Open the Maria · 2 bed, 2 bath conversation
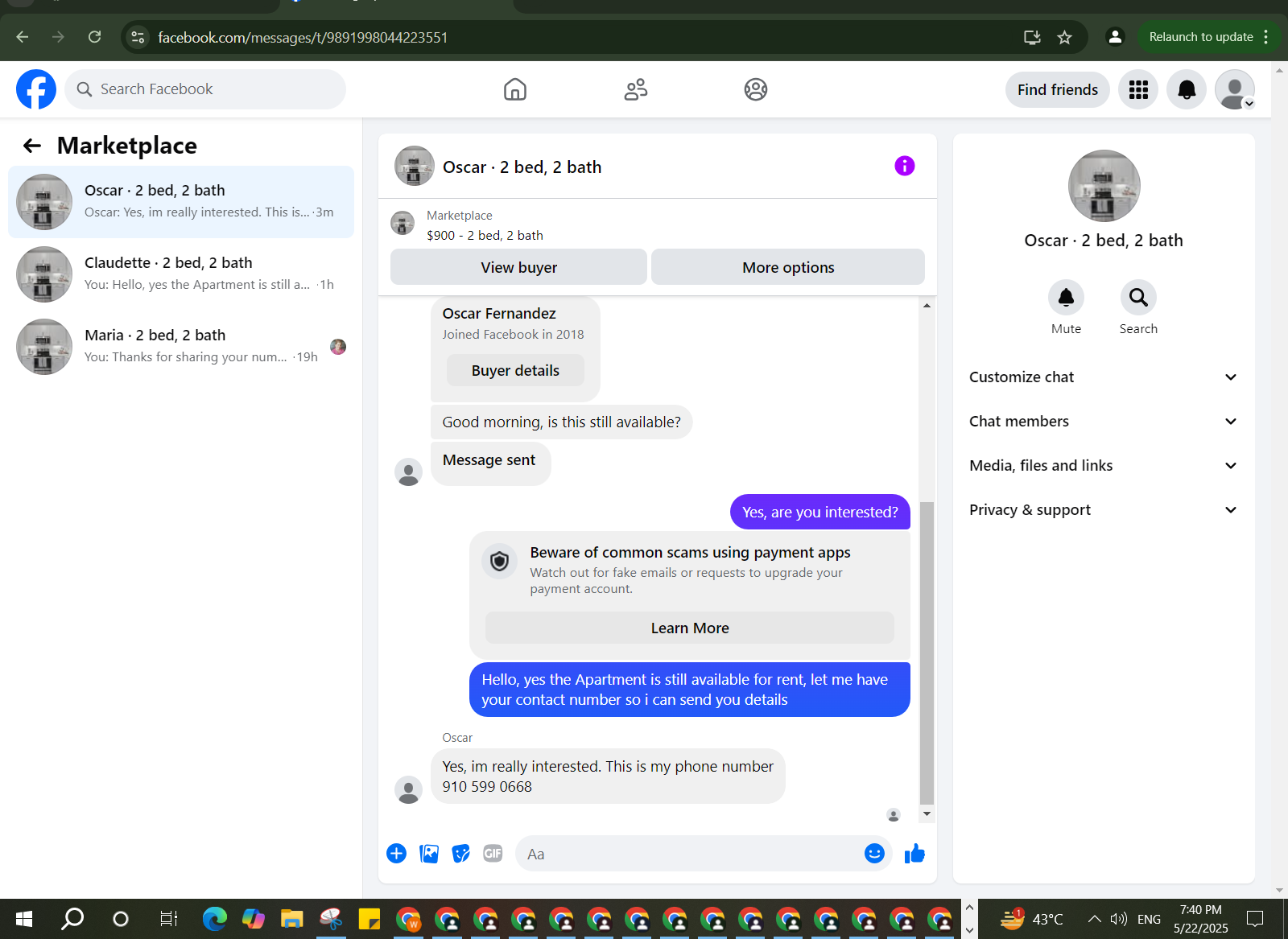The image size is (1288, 939). [181, 347]
